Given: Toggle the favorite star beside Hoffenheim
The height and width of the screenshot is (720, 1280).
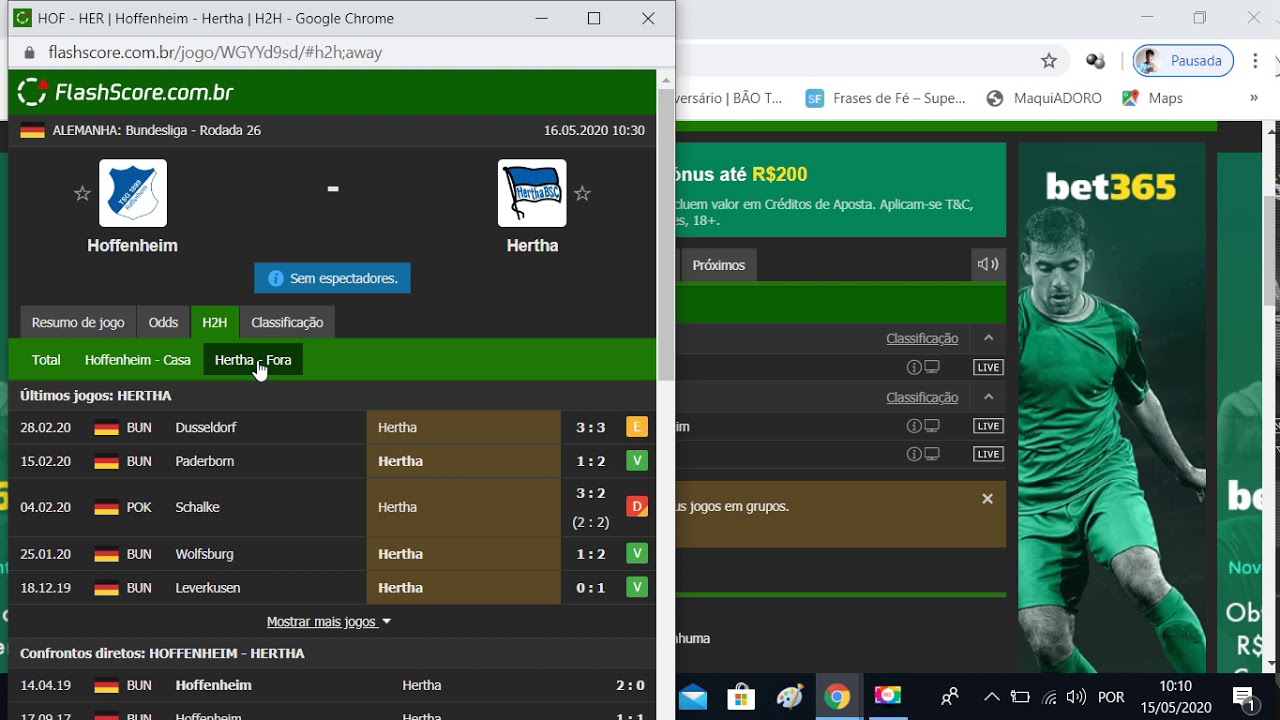Looking at the screenshot, I should point(82,194).
